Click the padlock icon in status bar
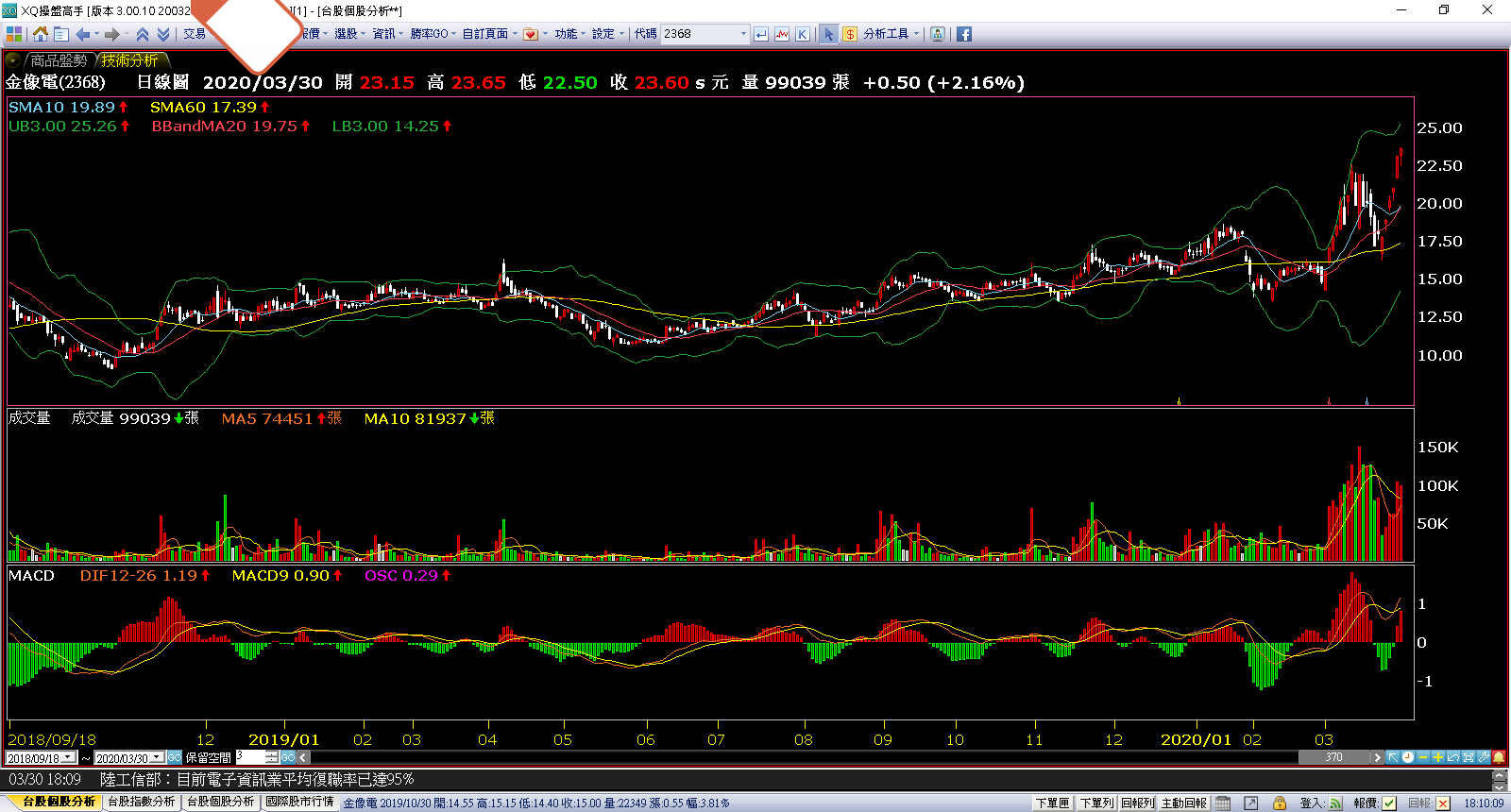 (x=1280, y=803)
